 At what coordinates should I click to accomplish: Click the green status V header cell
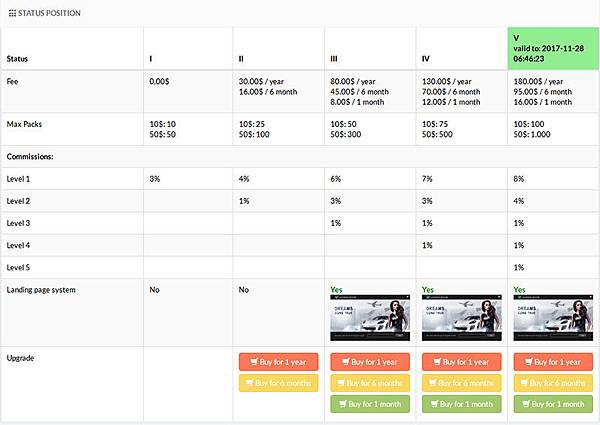click(550, 48)
